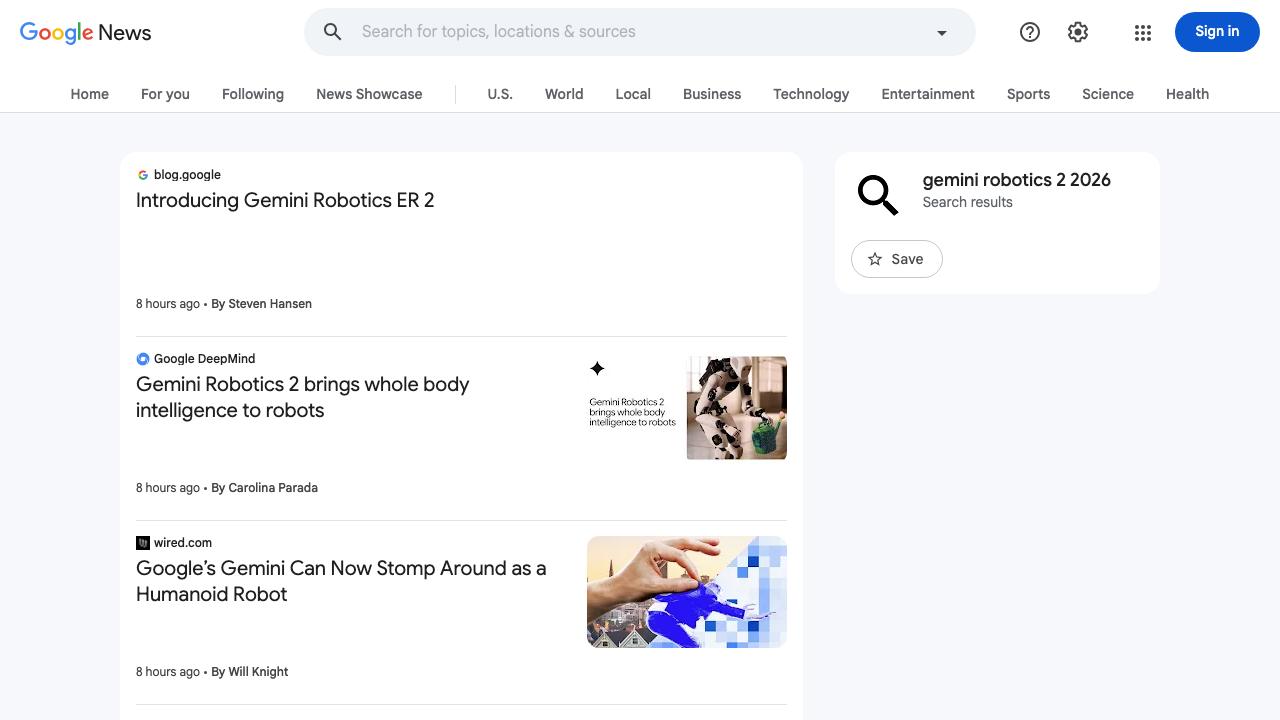Screen dimensions: 1280x720
Task: Click the Search results subtitle text
Action: [967, 202]
